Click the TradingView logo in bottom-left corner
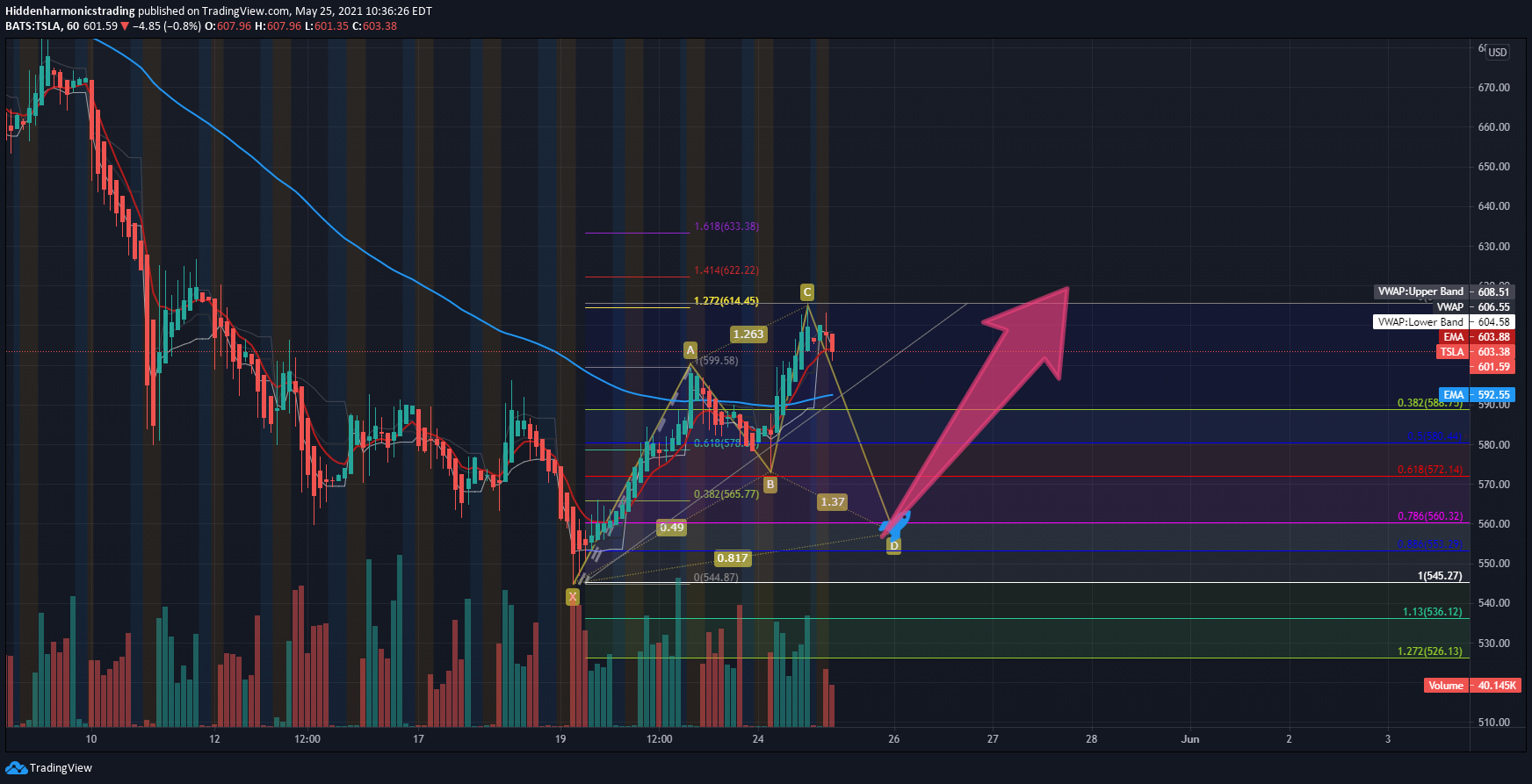The height and width of the screenshot is (784, 1532). coord(48,768)
